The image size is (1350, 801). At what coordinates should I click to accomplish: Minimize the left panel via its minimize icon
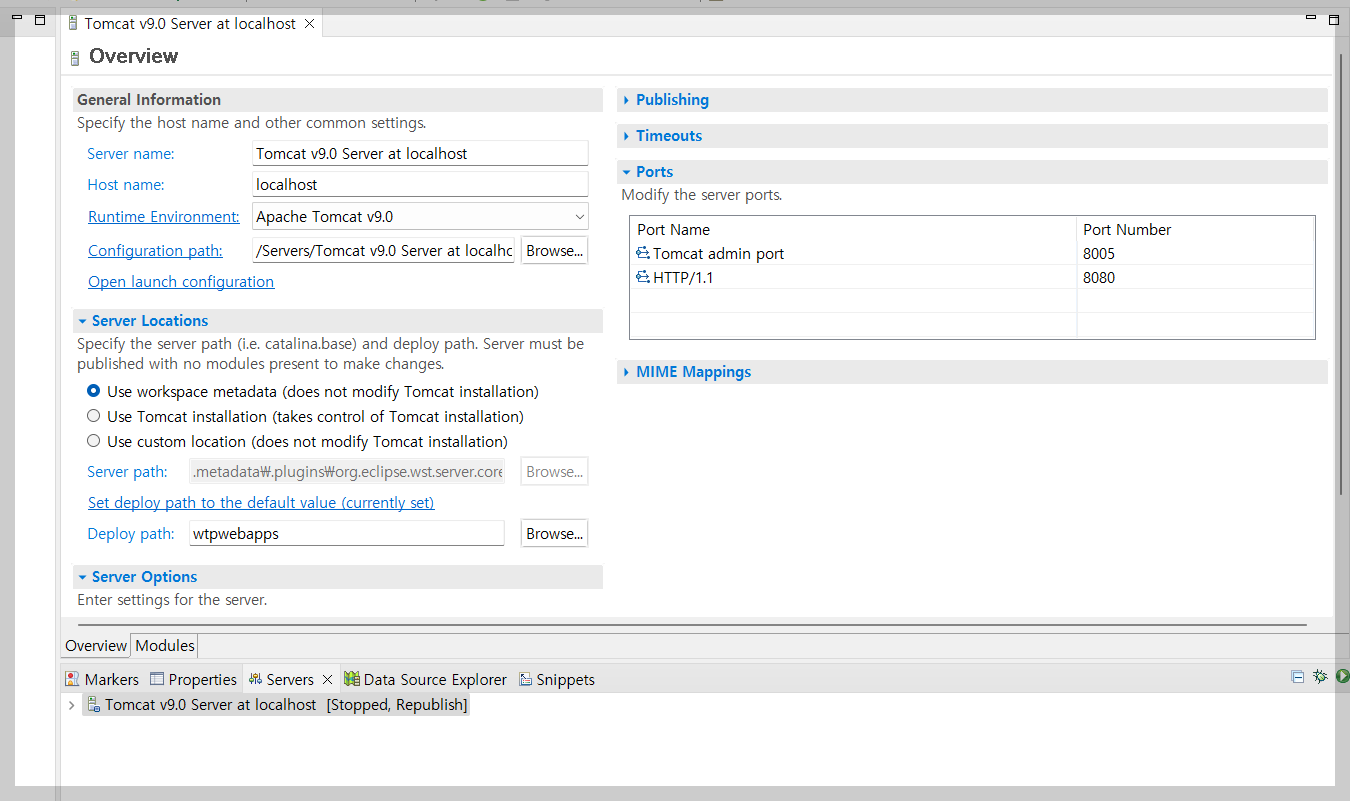17,19
